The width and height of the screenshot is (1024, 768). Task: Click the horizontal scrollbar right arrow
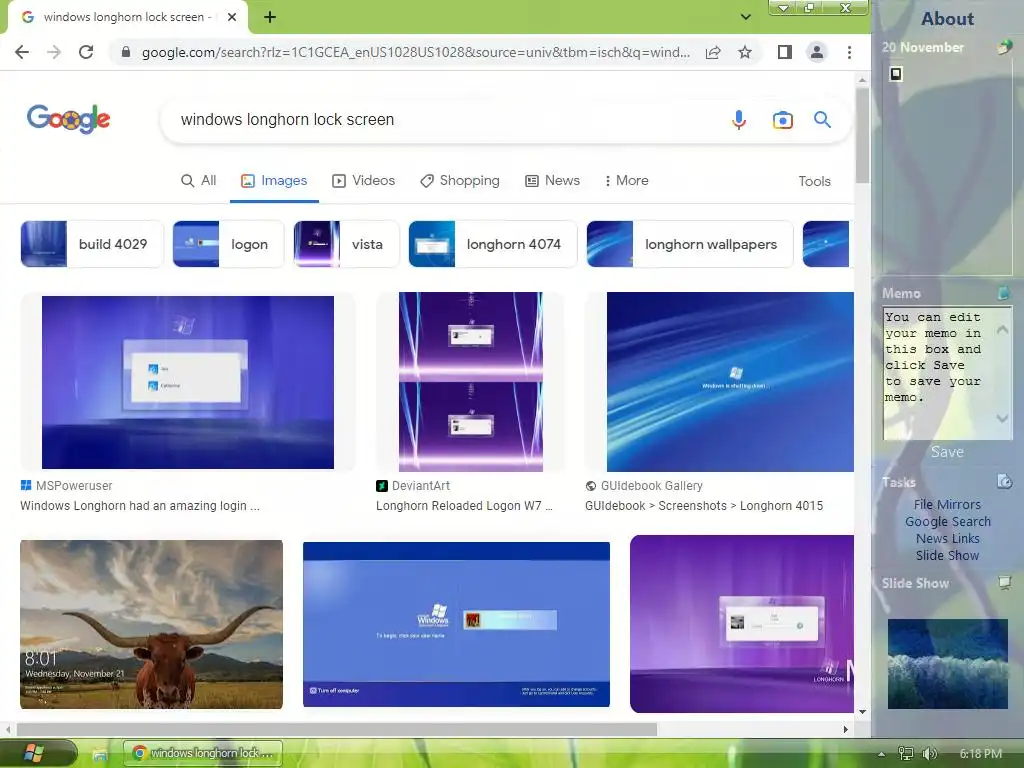(x=846, y=729)
